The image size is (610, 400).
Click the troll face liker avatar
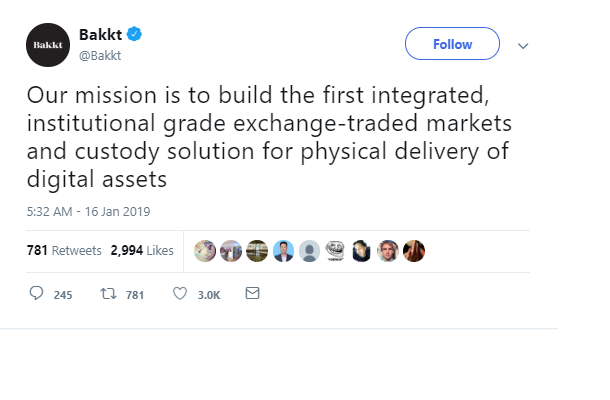pos(337,250)
